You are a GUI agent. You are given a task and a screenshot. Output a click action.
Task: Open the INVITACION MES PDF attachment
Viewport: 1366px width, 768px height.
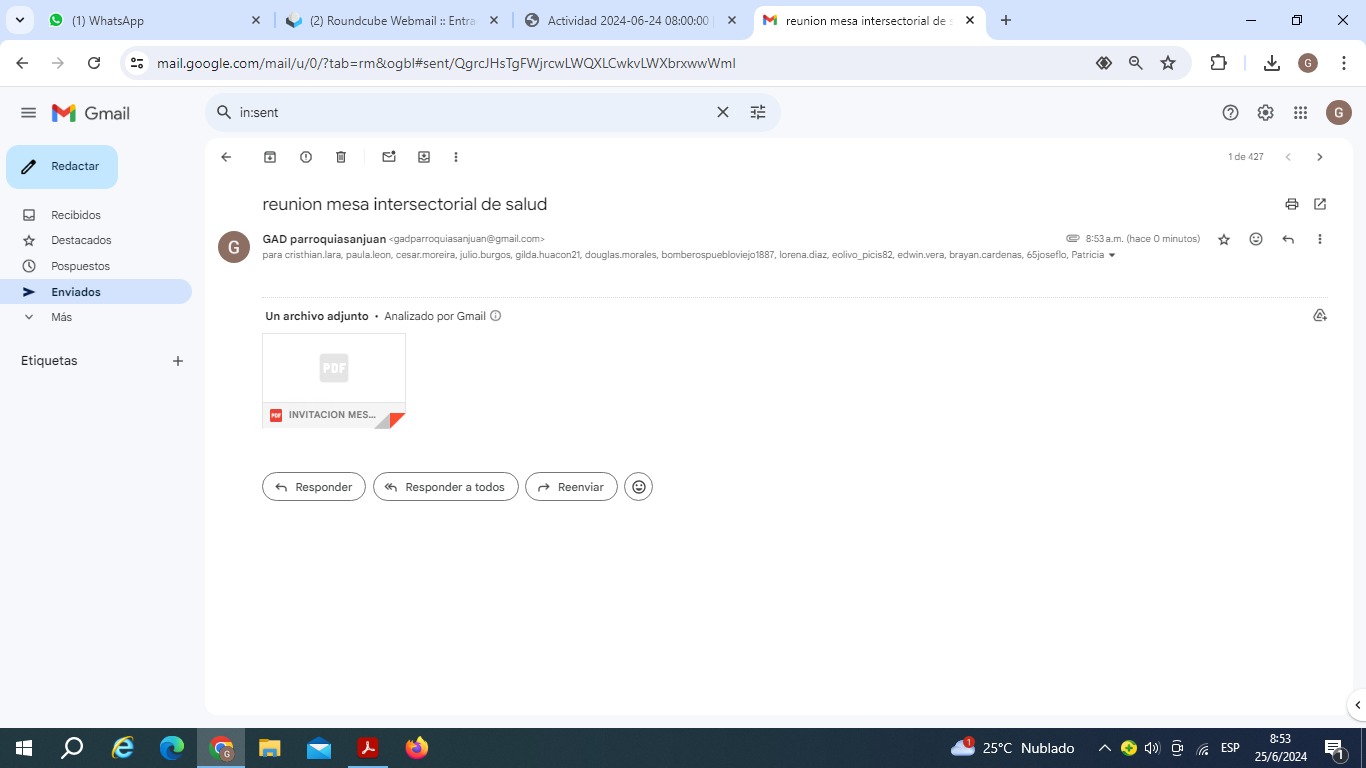334,380
